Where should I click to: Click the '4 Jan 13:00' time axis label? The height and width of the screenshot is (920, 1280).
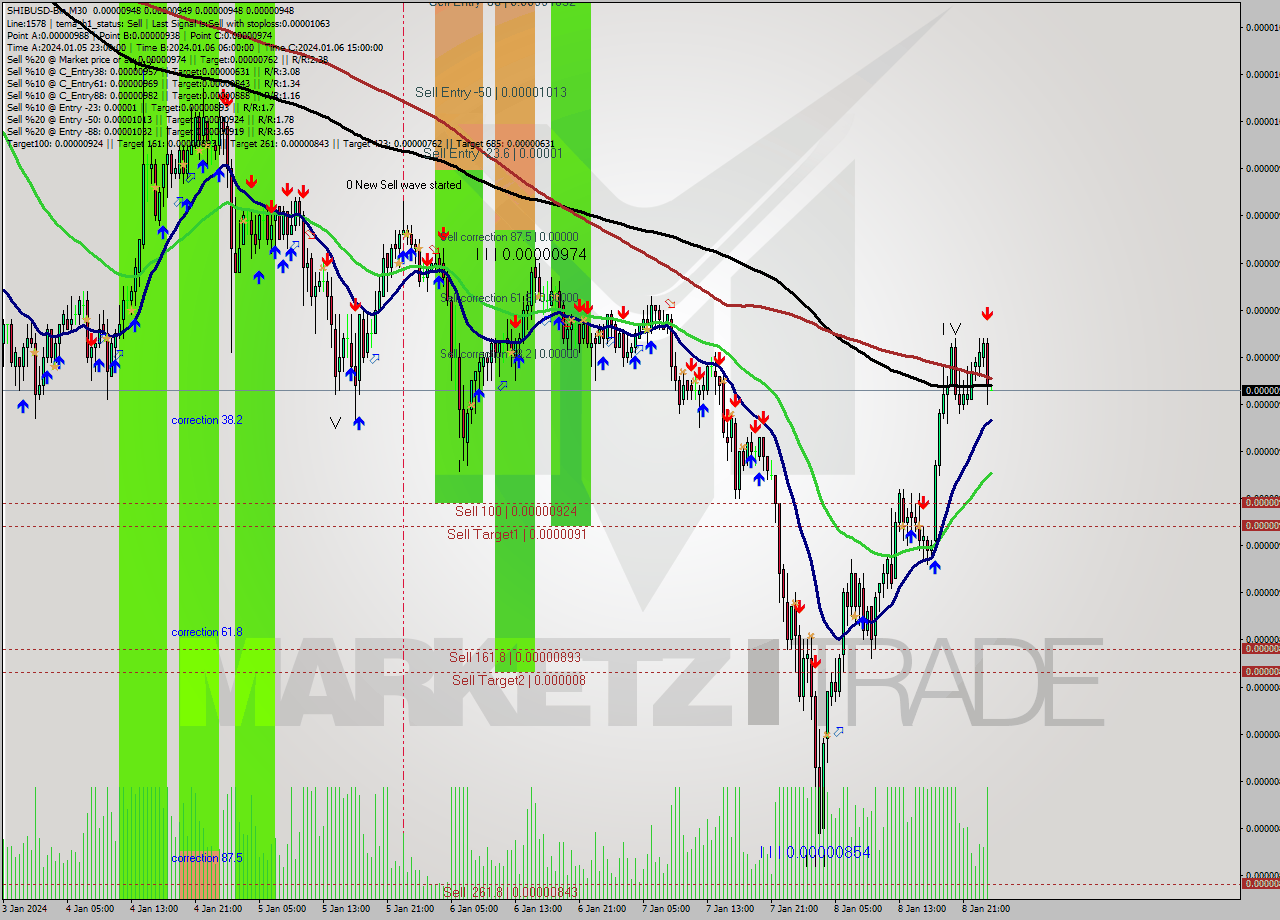153,909
